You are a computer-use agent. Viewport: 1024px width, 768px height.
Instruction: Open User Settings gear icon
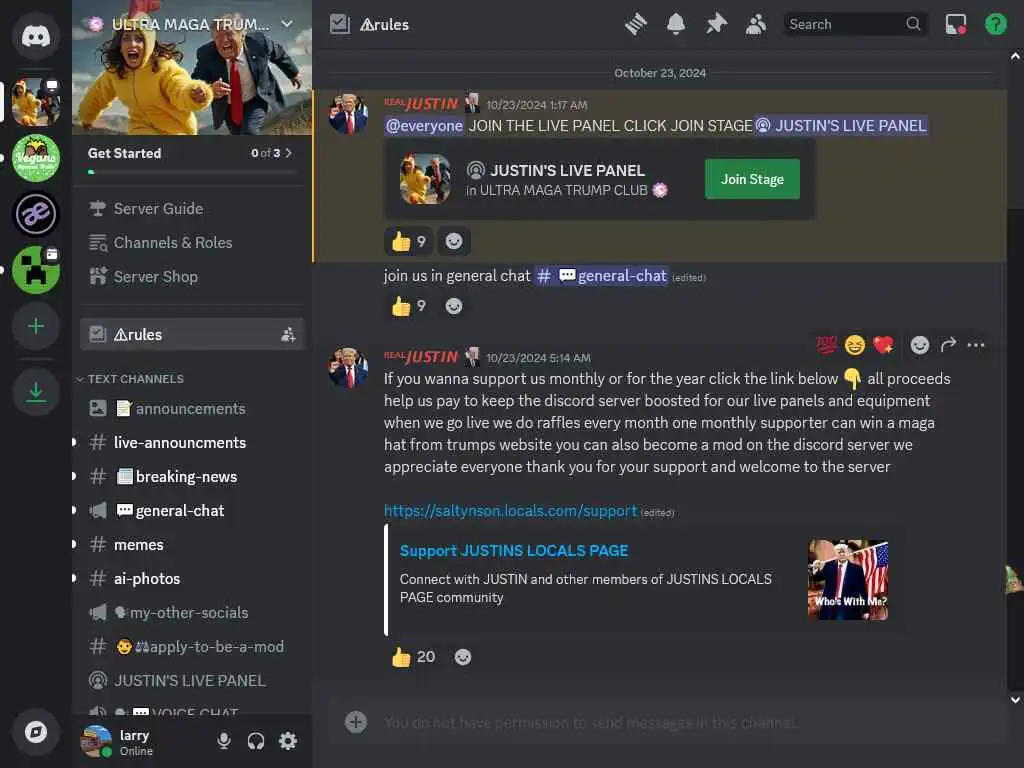288,741
